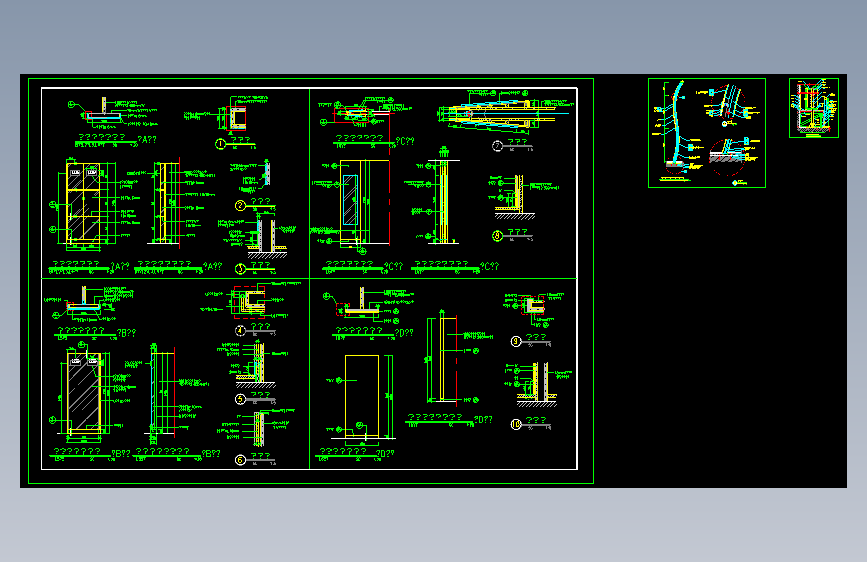The height and width of the screenshot is (562, 867).
Task: Select detail marker circle number 5
Action: (x=240, y=399)
